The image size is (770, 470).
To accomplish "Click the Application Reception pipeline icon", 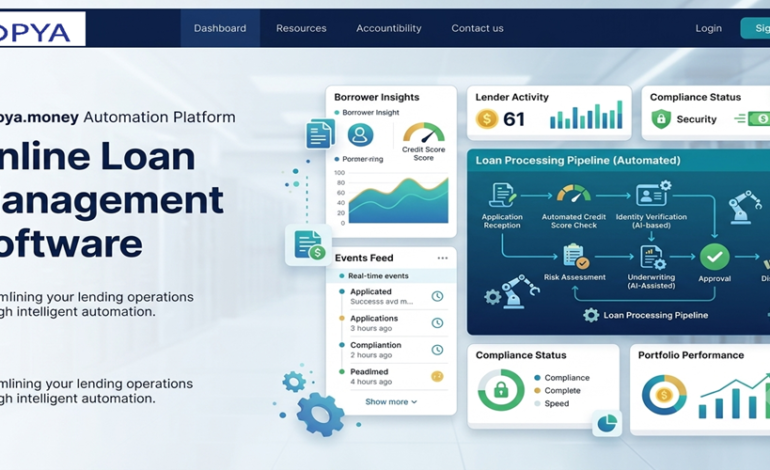I will click(502, 195).
